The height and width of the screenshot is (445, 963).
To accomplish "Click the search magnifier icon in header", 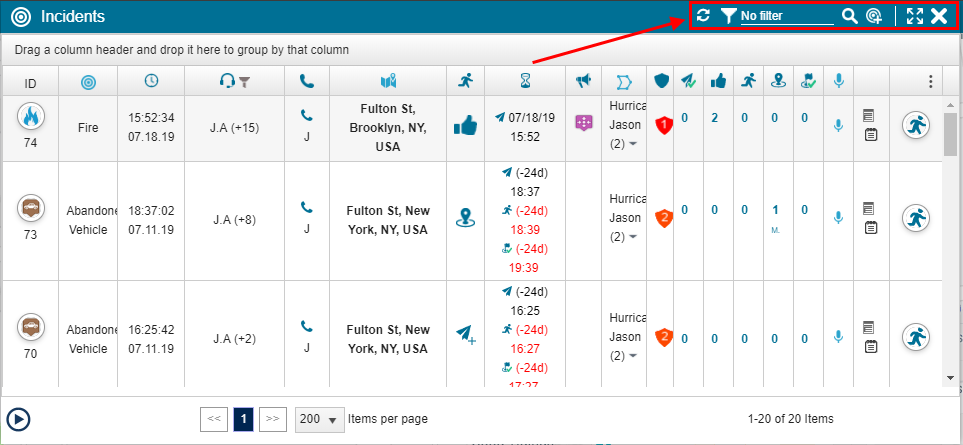I will tap(849, 16).
